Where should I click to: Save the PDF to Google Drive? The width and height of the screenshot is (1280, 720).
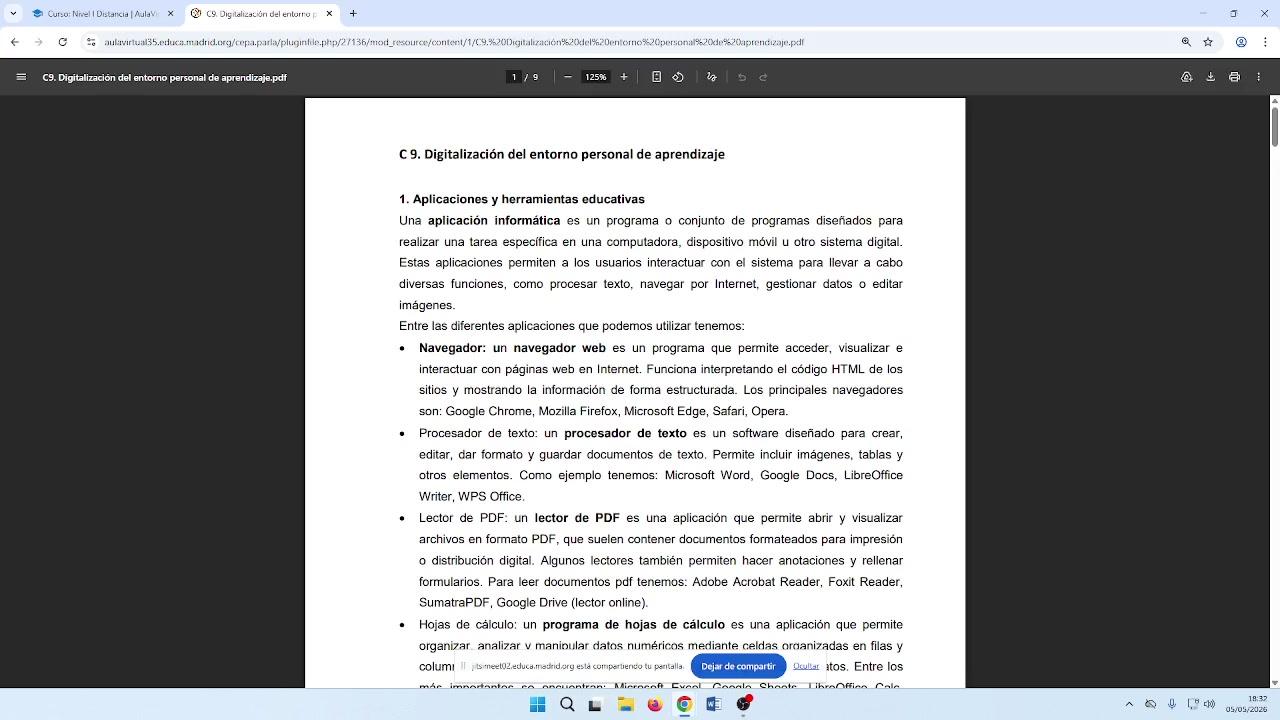[1187, 77]
